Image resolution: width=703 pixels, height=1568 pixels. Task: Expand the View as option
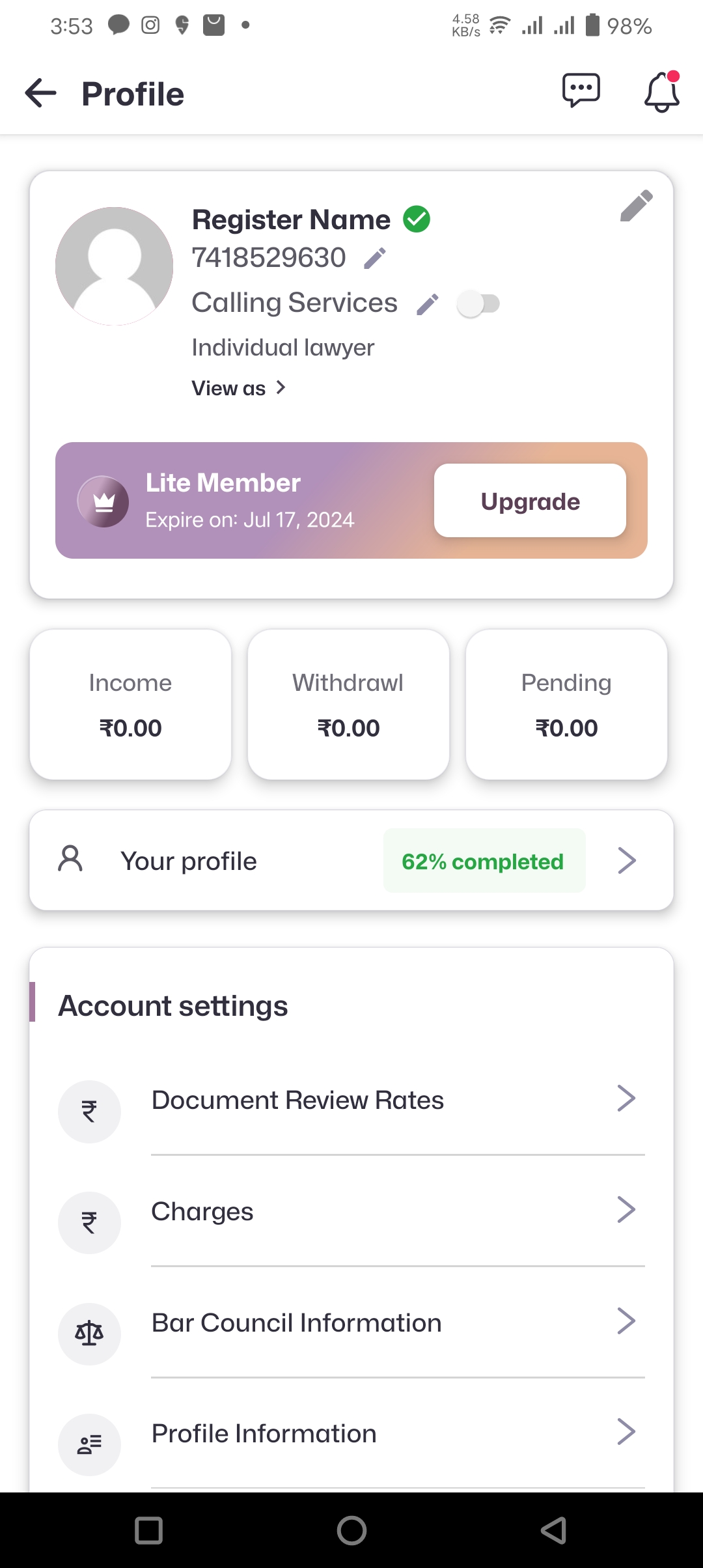[239, 388]
